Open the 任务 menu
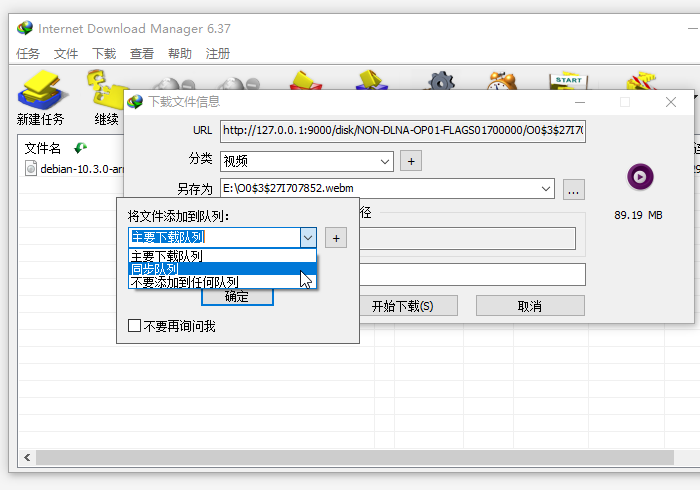This screenshot has width=700, height=490. click(28, 54)
